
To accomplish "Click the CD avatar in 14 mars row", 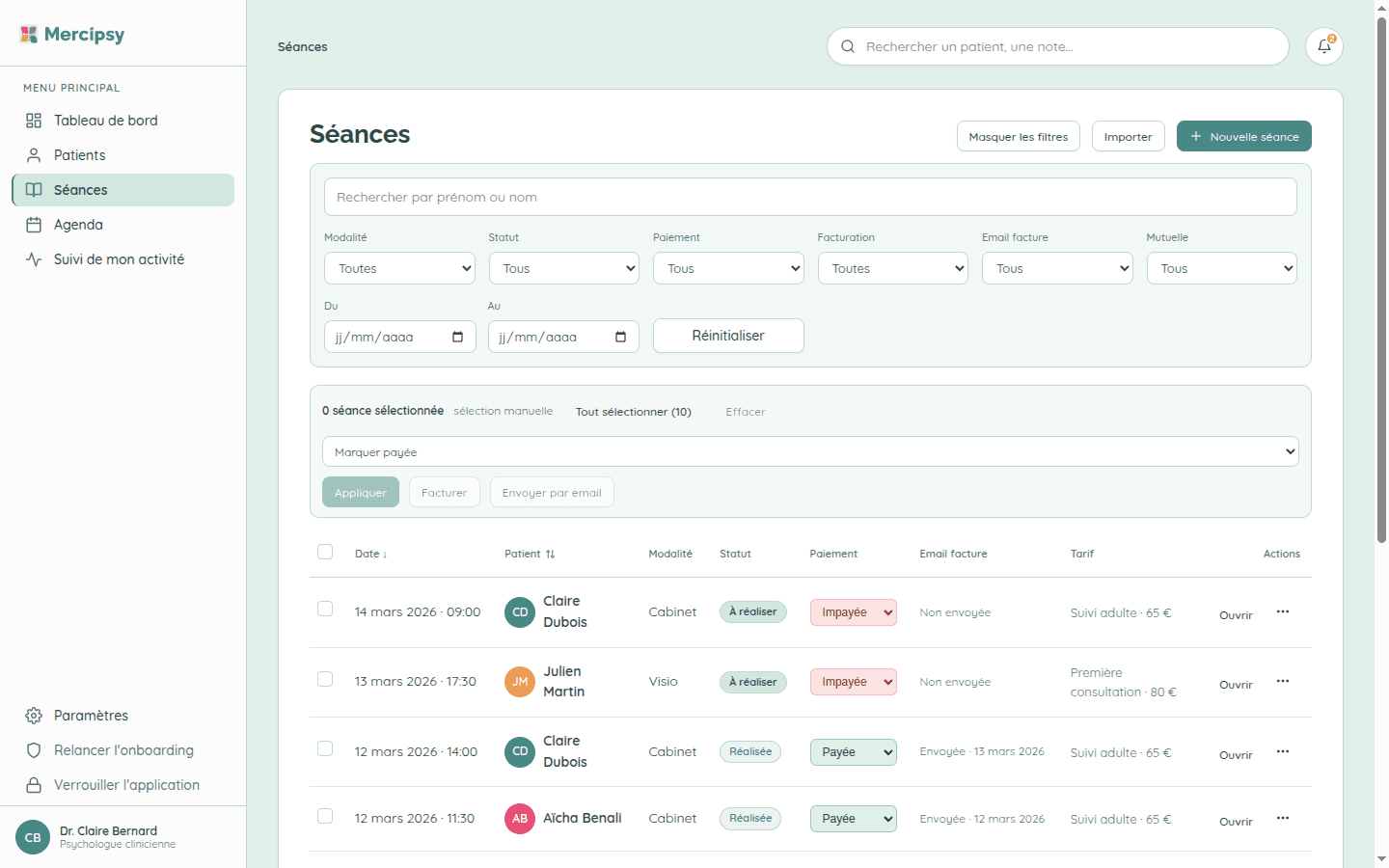I will (x=520, y=612).
